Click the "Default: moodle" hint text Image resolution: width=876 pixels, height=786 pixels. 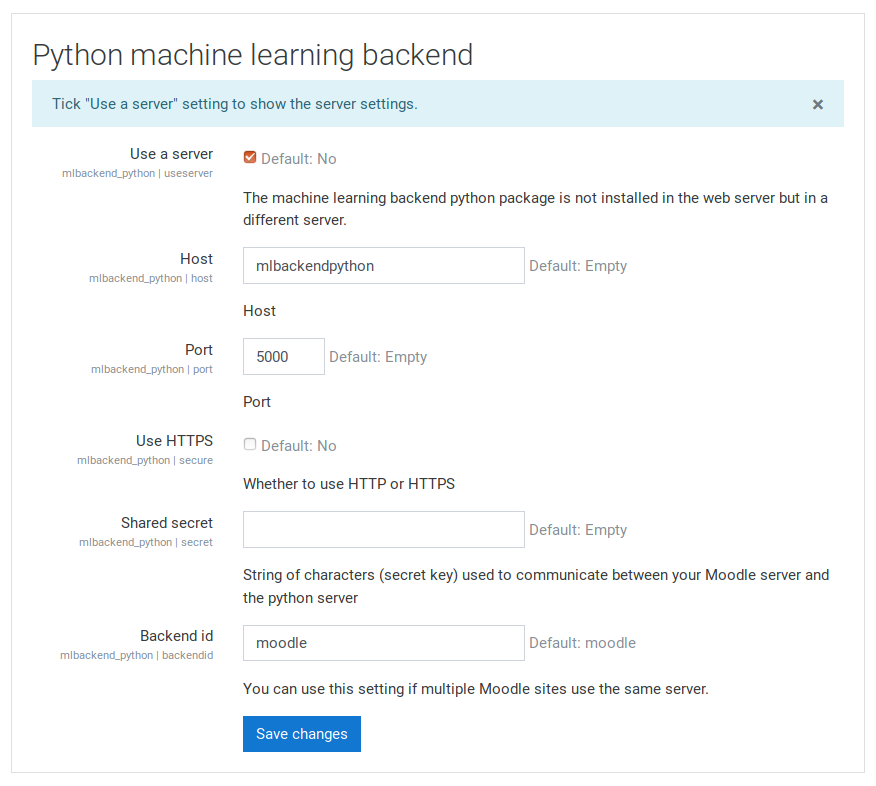click(582, 643)
